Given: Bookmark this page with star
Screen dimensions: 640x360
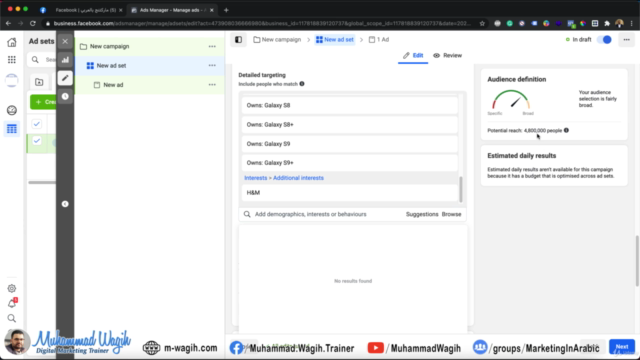Looking at the screenshot, I should click(482, 24).
